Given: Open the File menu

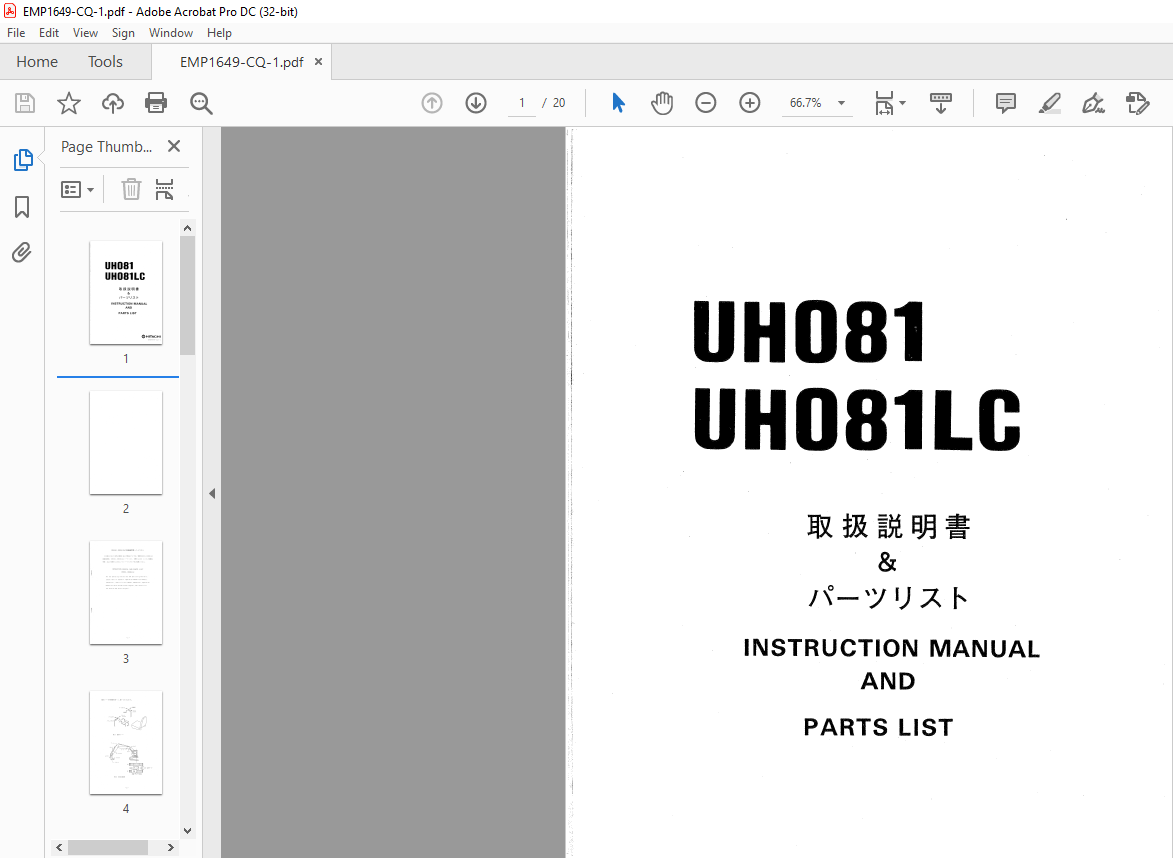Looking at the screenshot, I should pyautogui.click(x=16, y=33).
